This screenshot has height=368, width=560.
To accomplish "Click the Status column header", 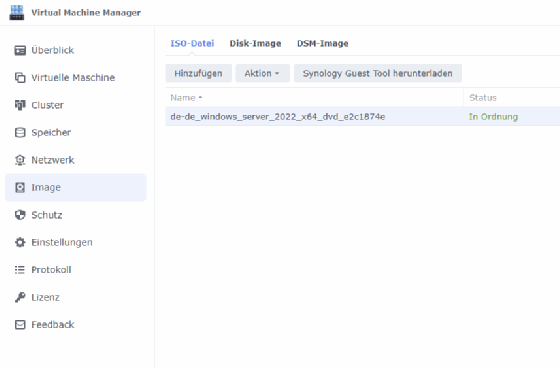I will pos(512,98).
